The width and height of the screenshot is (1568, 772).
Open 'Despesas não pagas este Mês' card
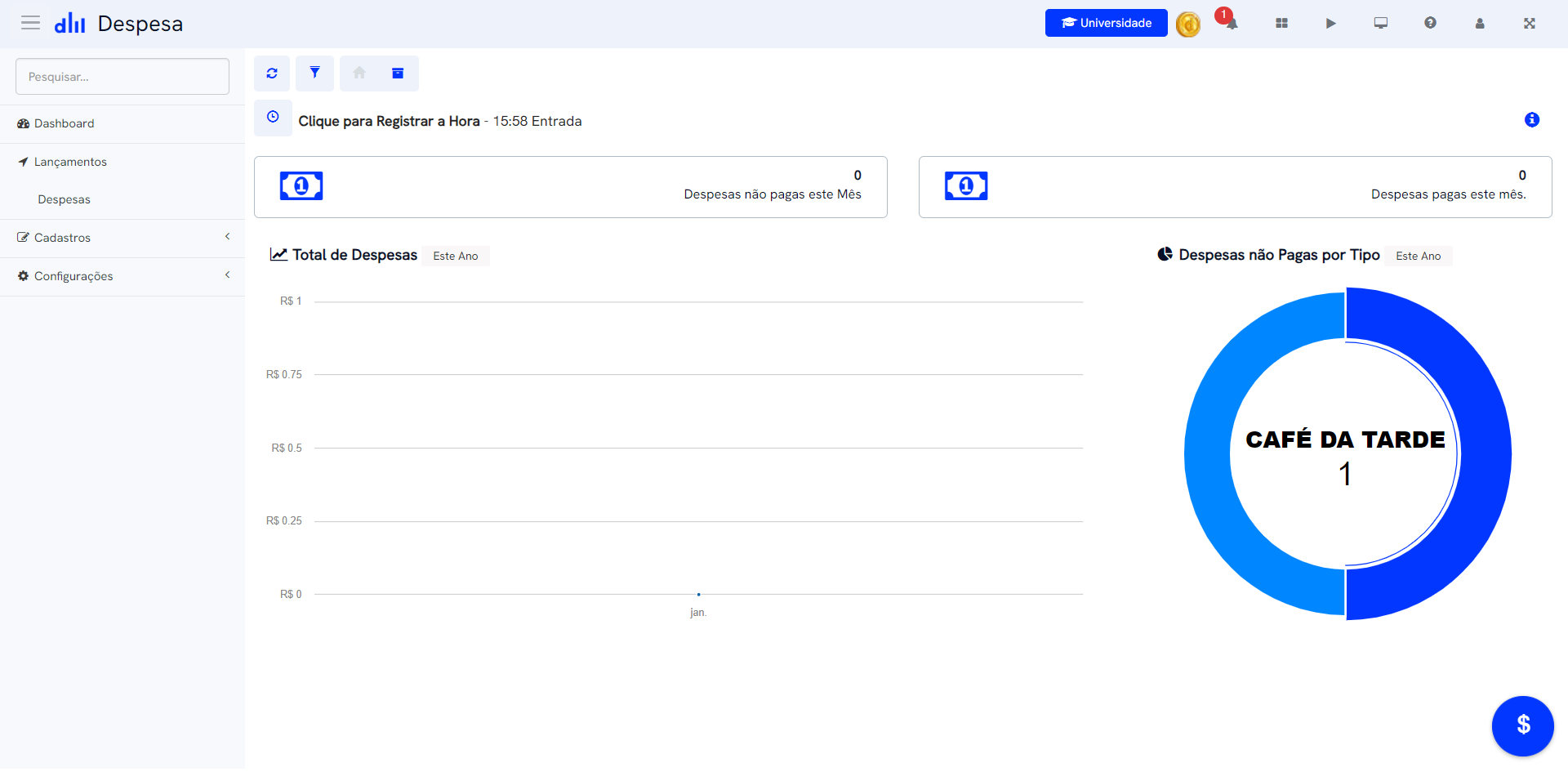570,187
